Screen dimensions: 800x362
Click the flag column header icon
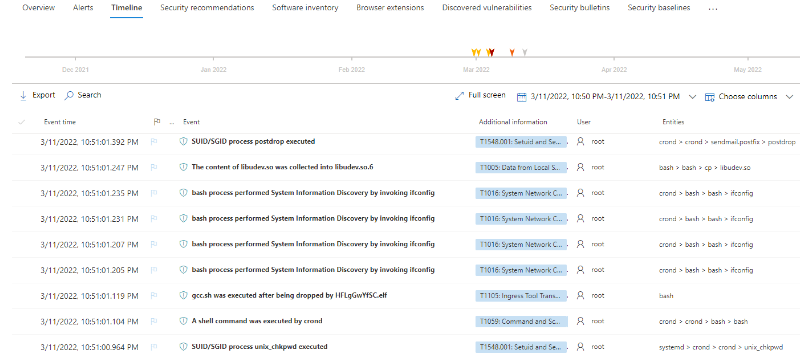(x=157, y=122)
